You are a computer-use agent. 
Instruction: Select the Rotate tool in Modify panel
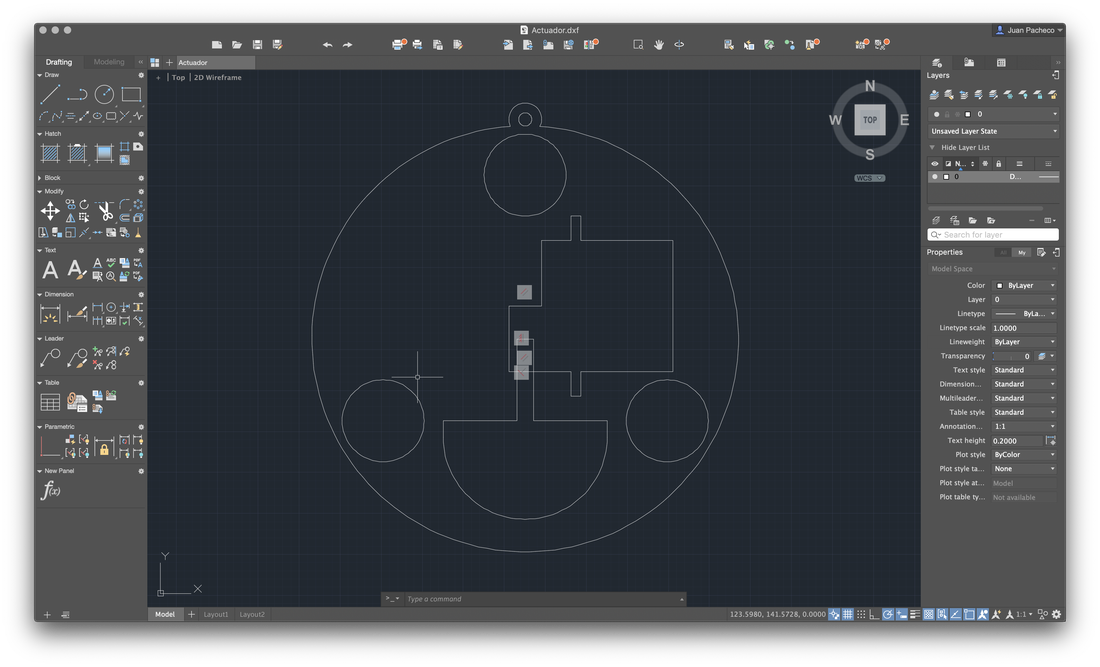click(x=84, y=204)
